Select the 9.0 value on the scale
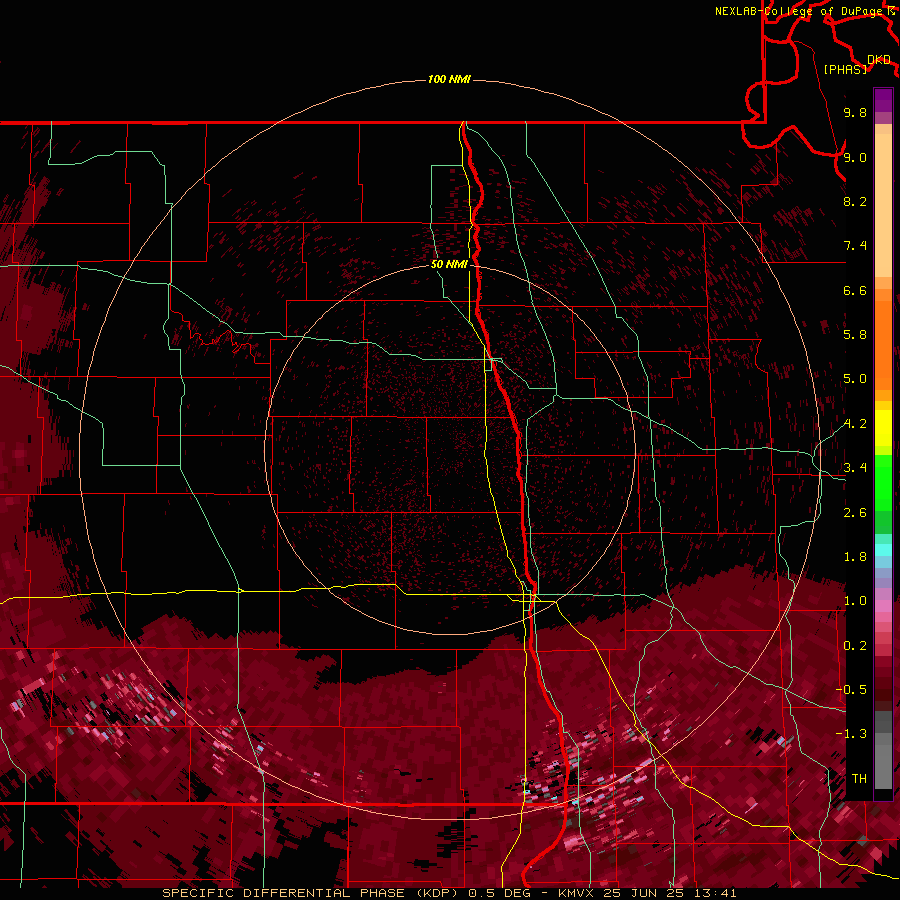Viewport: 900px width, 900px height. pos(855,157)
